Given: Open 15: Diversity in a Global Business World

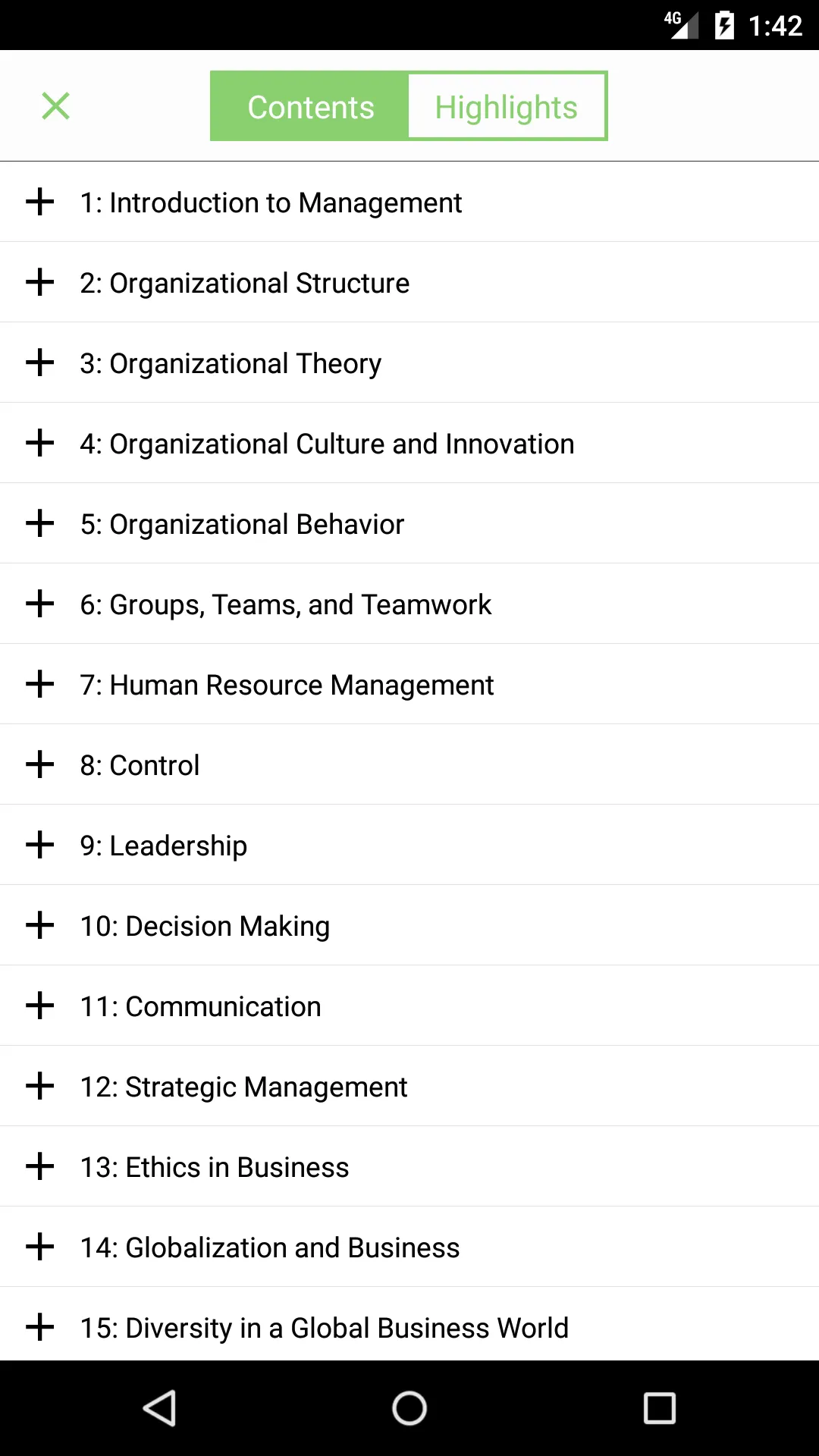Looking at the screenshot, I should (325, 1328).
